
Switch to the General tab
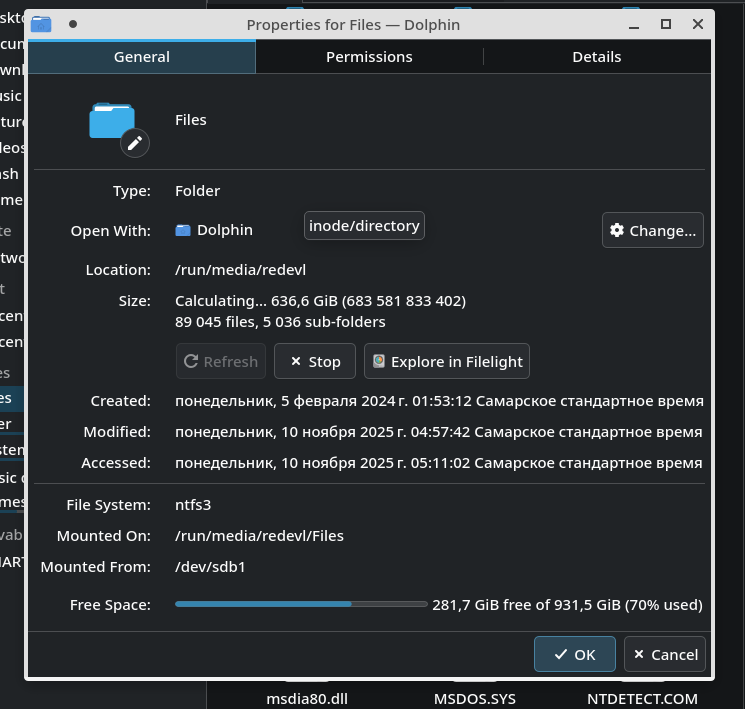tap(142, 57)
